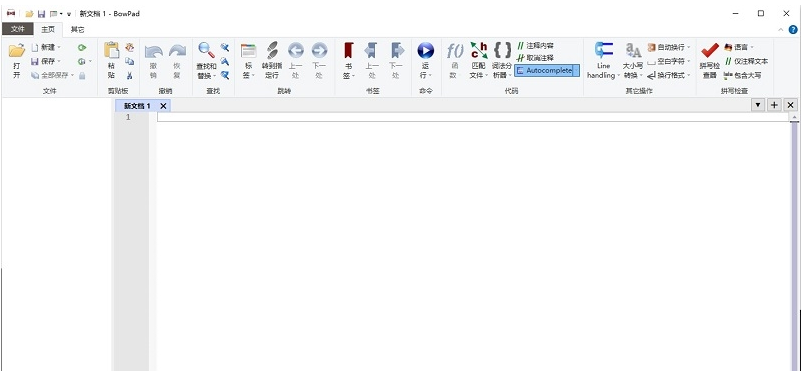Open the 文件 ribbon menu

point(18,29)
